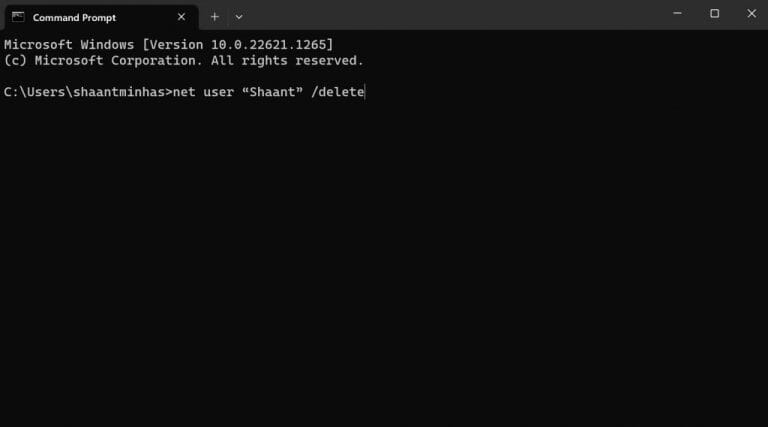Click the word "net" in the command
This screenshot has height=427, width=768.
[x=184, y=92]
